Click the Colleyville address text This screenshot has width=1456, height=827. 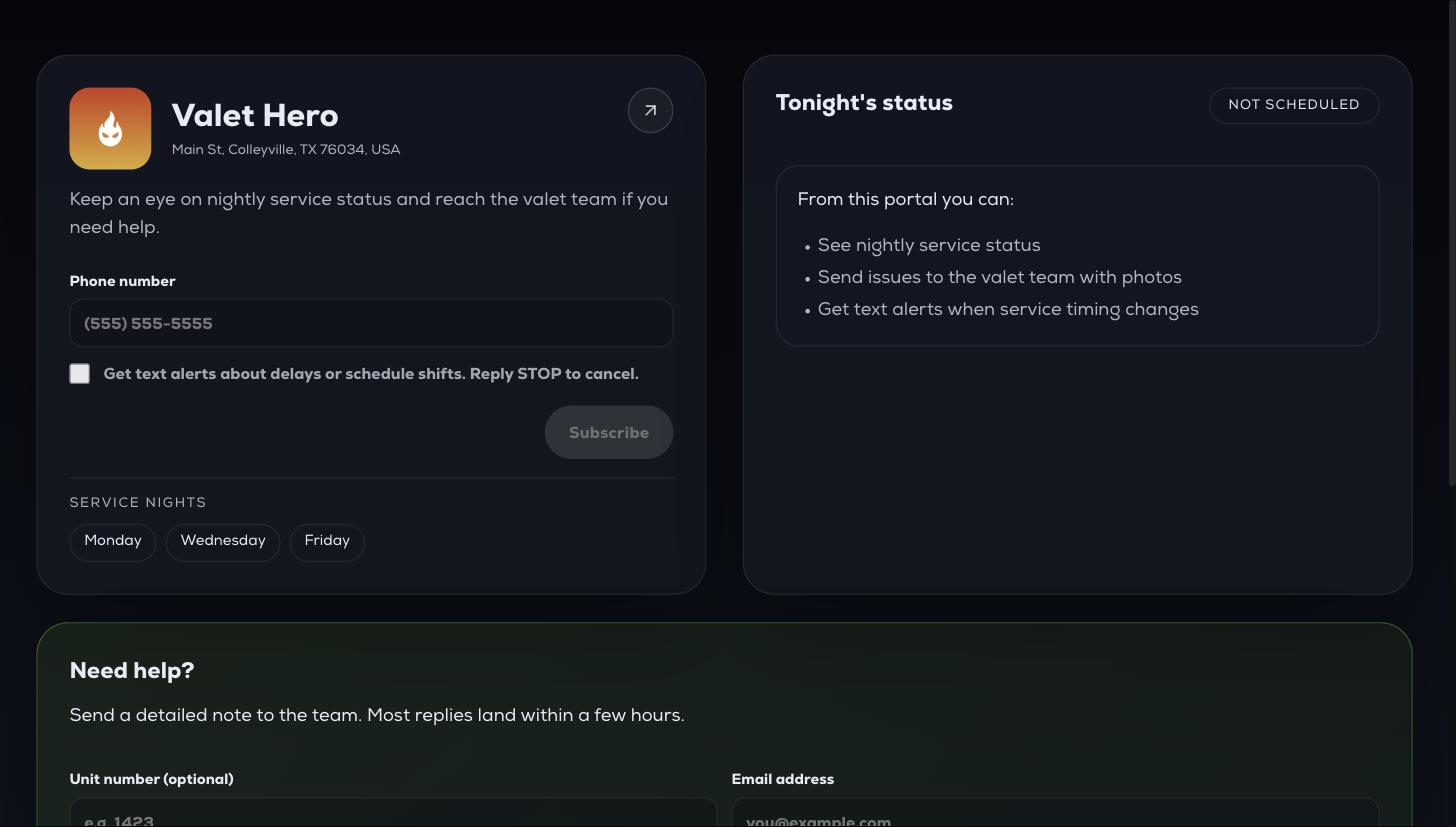click(286, 150)
